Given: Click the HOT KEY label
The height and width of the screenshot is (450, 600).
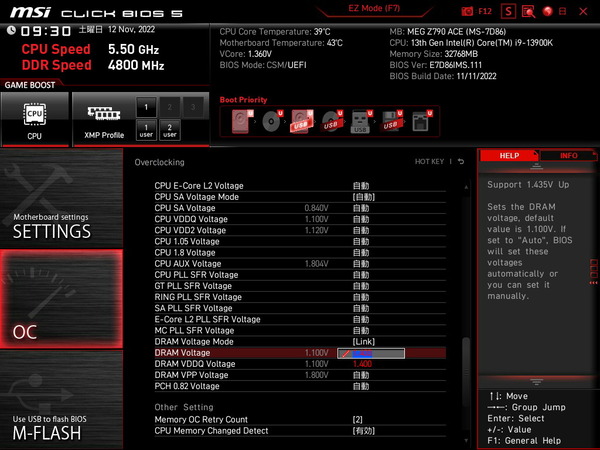Looking at the screenshot, I should [429, 161].
